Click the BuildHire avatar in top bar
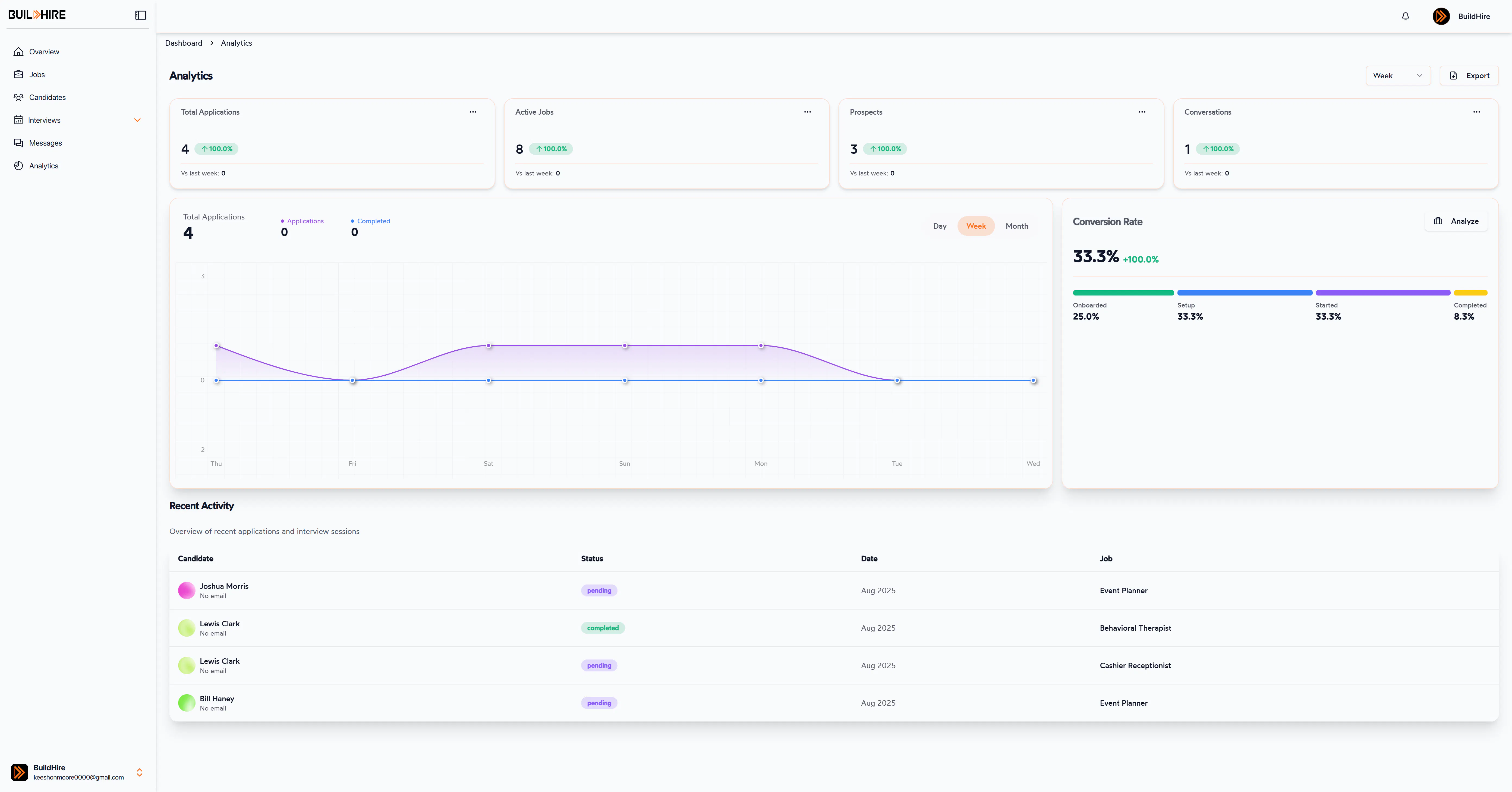Viewport: 1512px width, 792px height. [1441, 17]
